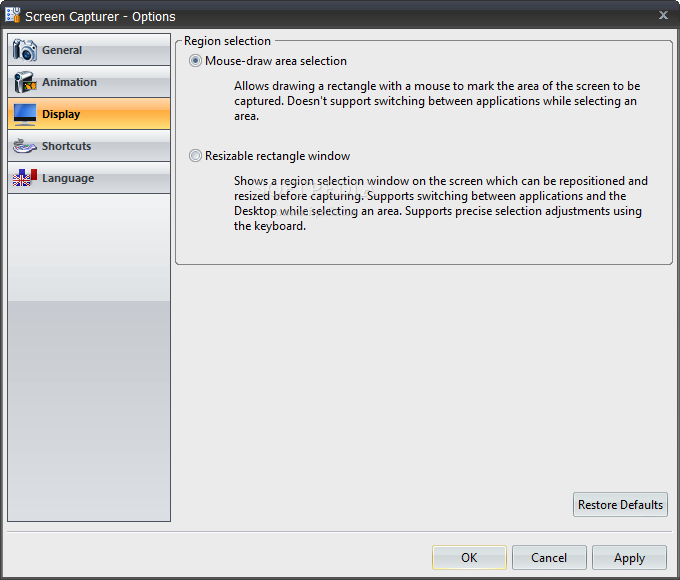Screen dimensions: 680x580
Task: Close the Options dialog window
Action: point(663,15)
